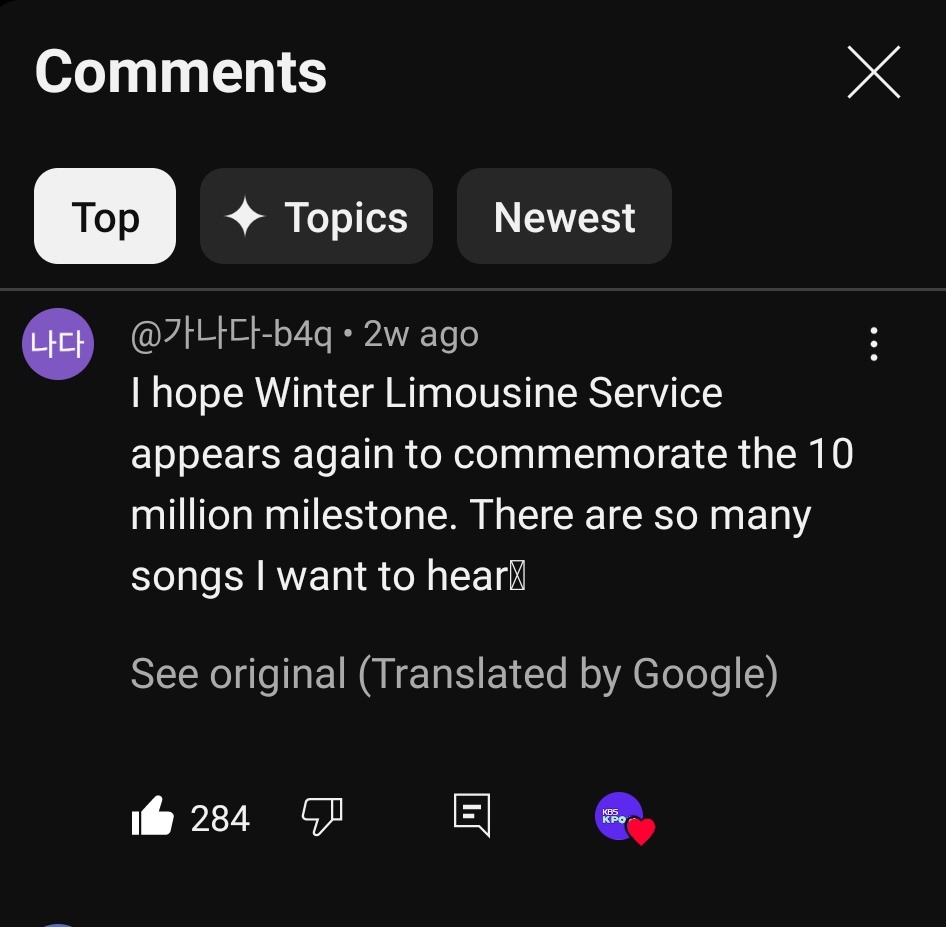Switch to the Topics filter chip
Viewport: 946px width, 927px height.
(316, 216)
